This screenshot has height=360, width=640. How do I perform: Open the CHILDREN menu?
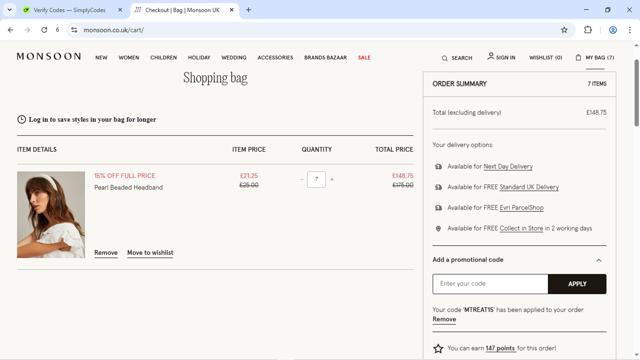[164, 58]
